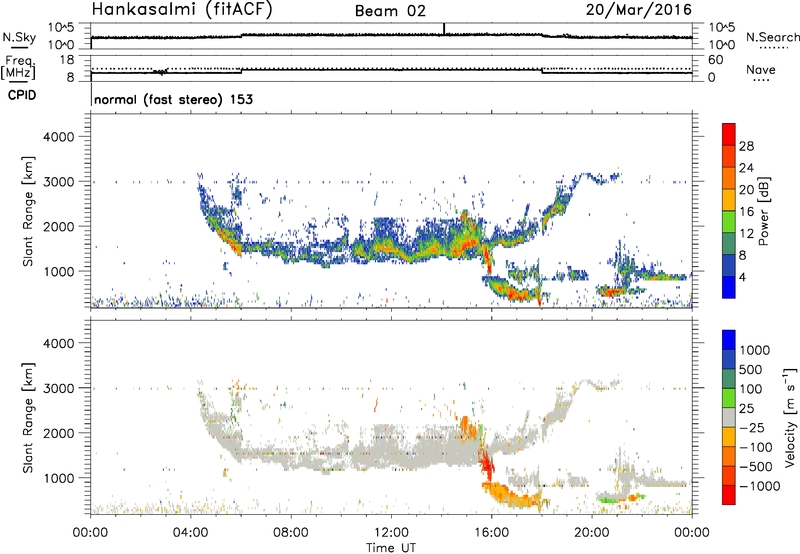This screenshot has height=554, width=800.
Task: Click the -1000 label on the velocity colorbar
Action: [x=760, y=486]
